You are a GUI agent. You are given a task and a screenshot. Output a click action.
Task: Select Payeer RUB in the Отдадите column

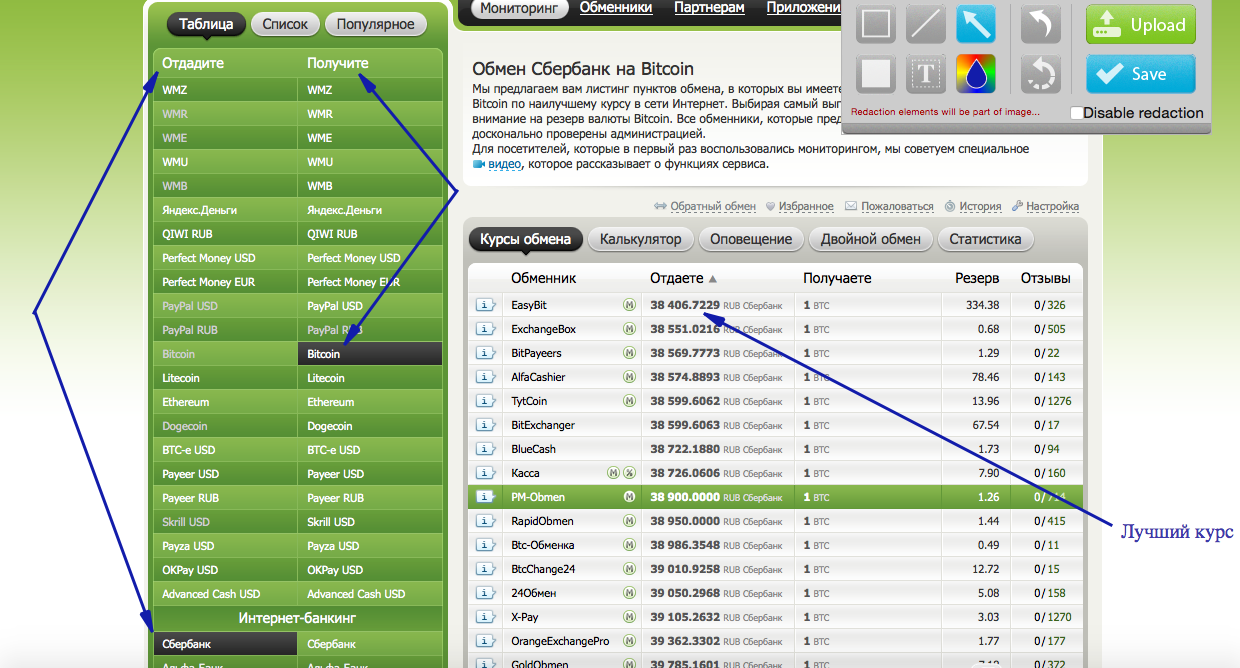pos(225,498)
